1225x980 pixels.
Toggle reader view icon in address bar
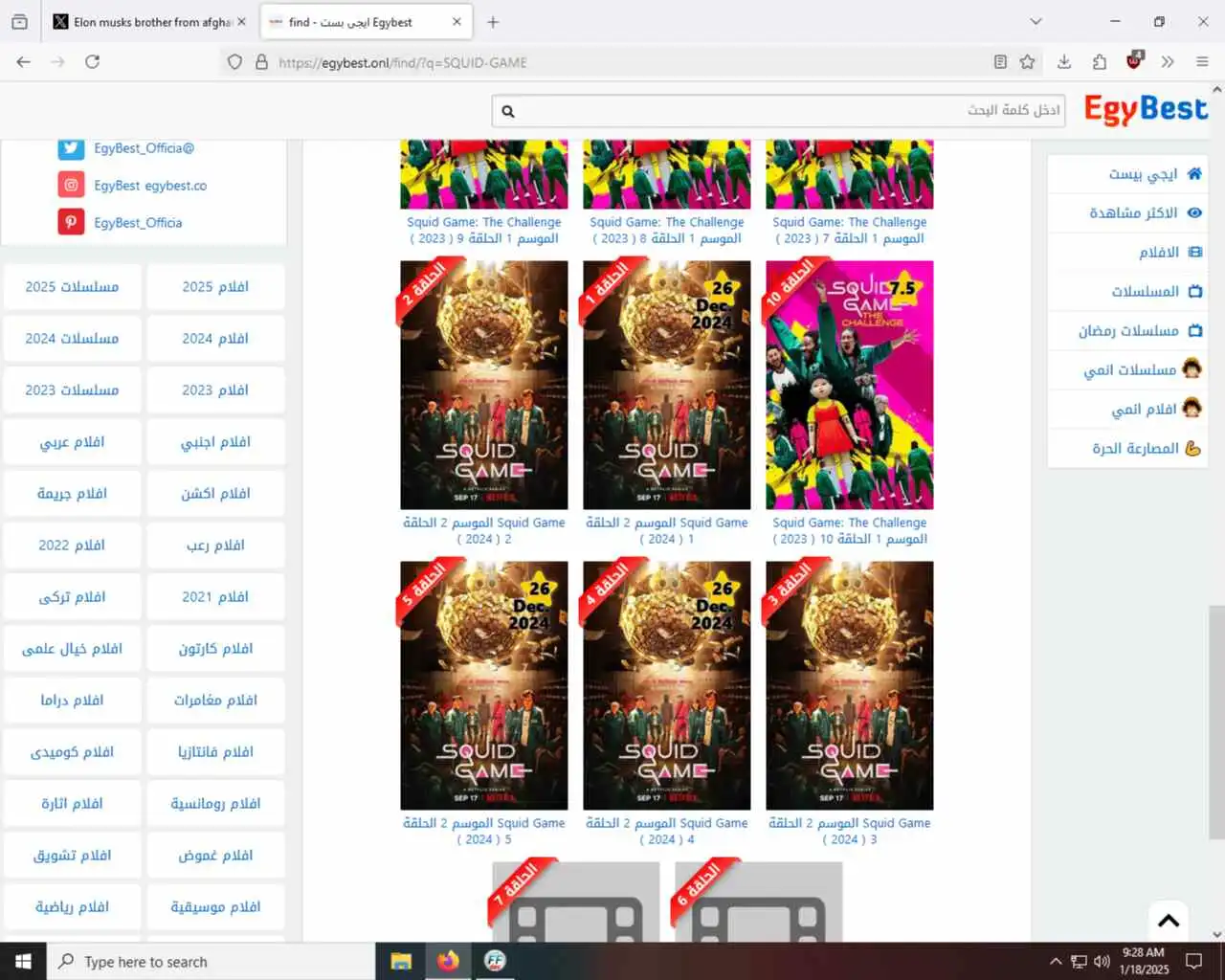1000,62
